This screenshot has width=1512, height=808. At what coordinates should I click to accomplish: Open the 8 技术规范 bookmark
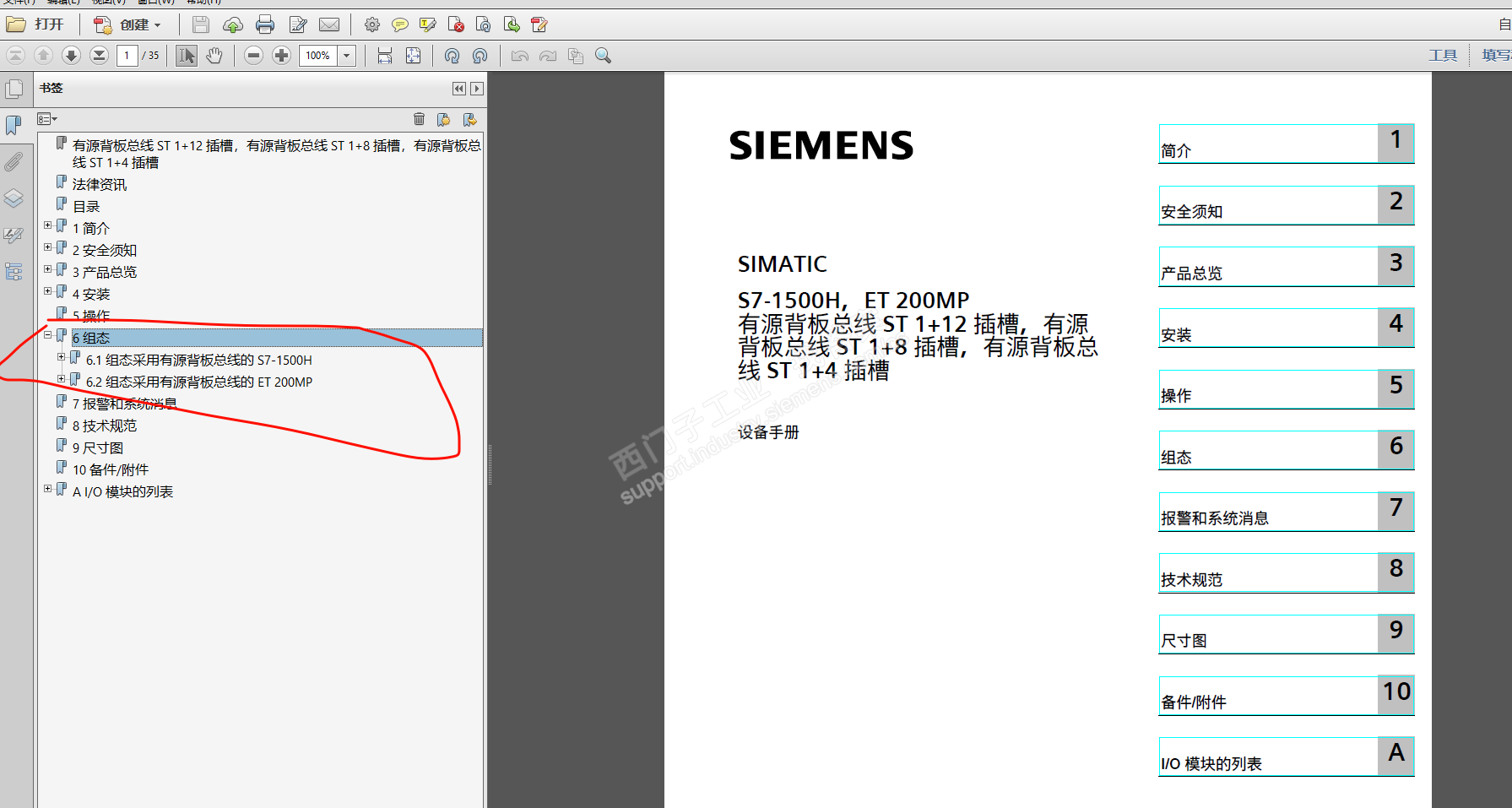click(105, 426)
